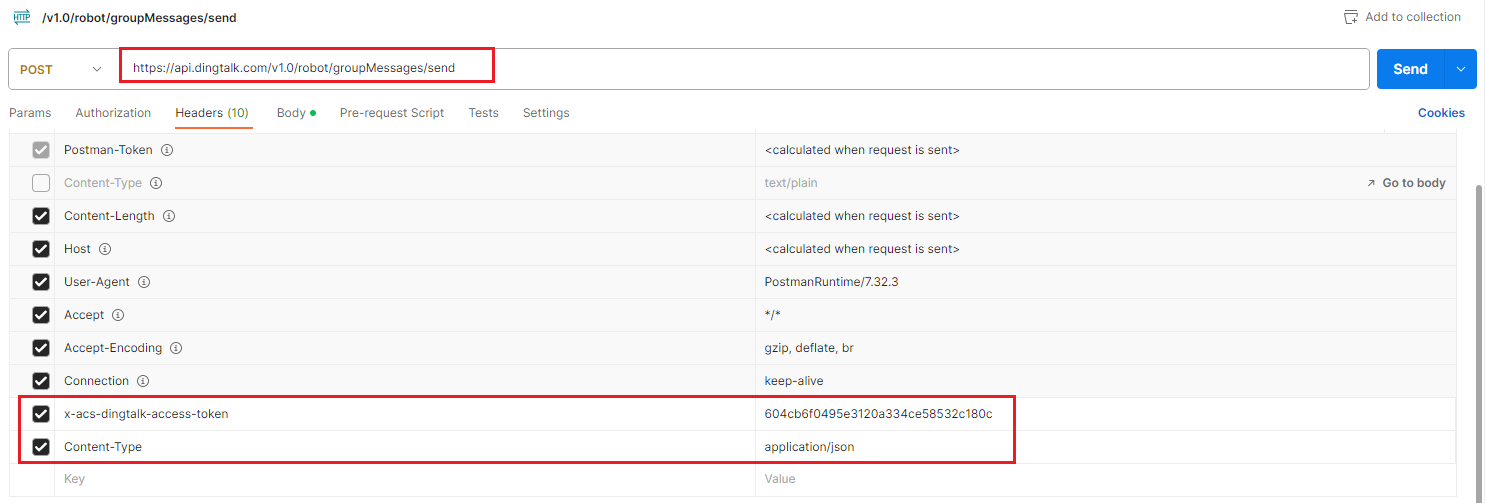Open the Cookies link
Screen dimensions: 1485x503
tap(1440, 113)
